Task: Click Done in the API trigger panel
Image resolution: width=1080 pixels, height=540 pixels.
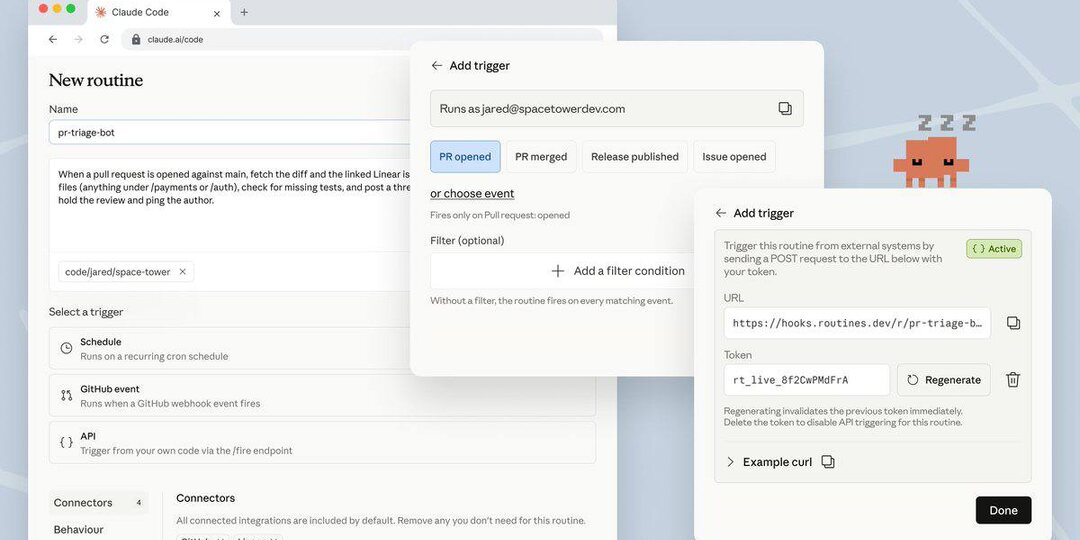Action: (1004, 510)
